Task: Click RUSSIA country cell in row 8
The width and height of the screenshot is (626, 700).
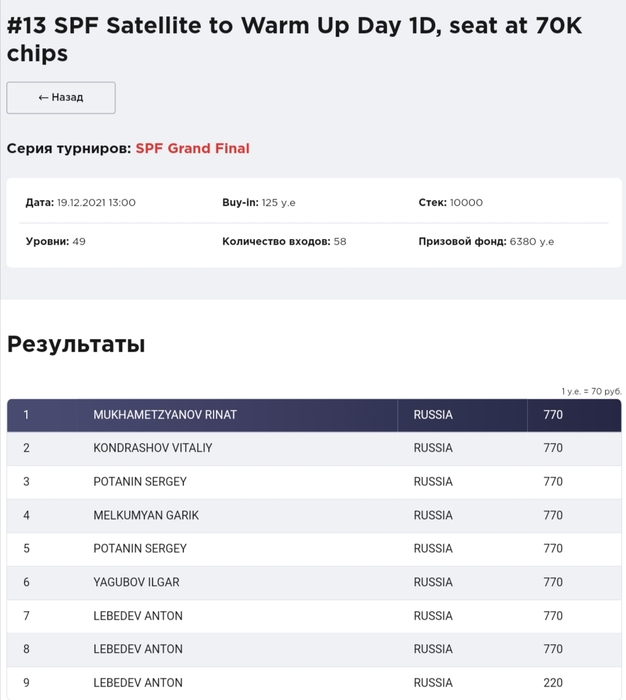Action: [x=433, y=649]
